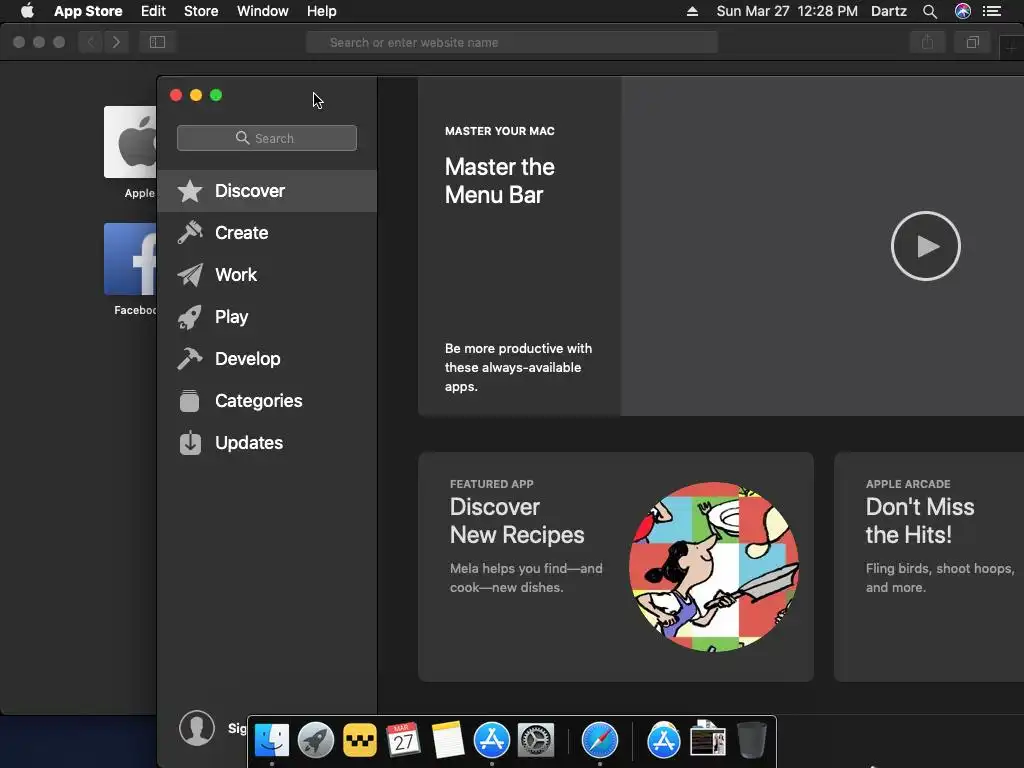The image size is (1024, 768).
Task: Check Updates in the App Store sidebar
Action: point(266,443)
